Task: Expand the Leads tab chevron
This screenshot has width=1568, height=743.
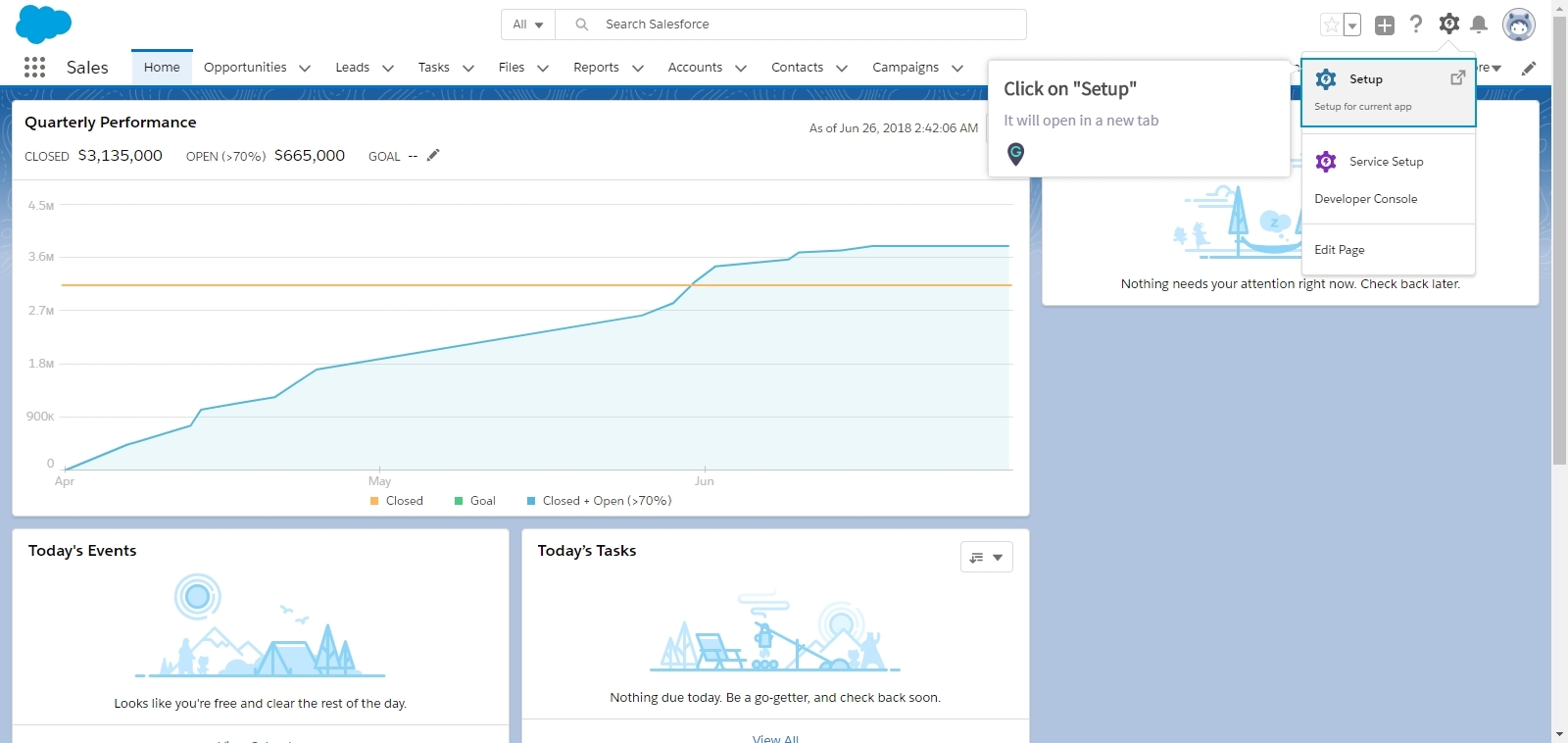Action: 388,69
